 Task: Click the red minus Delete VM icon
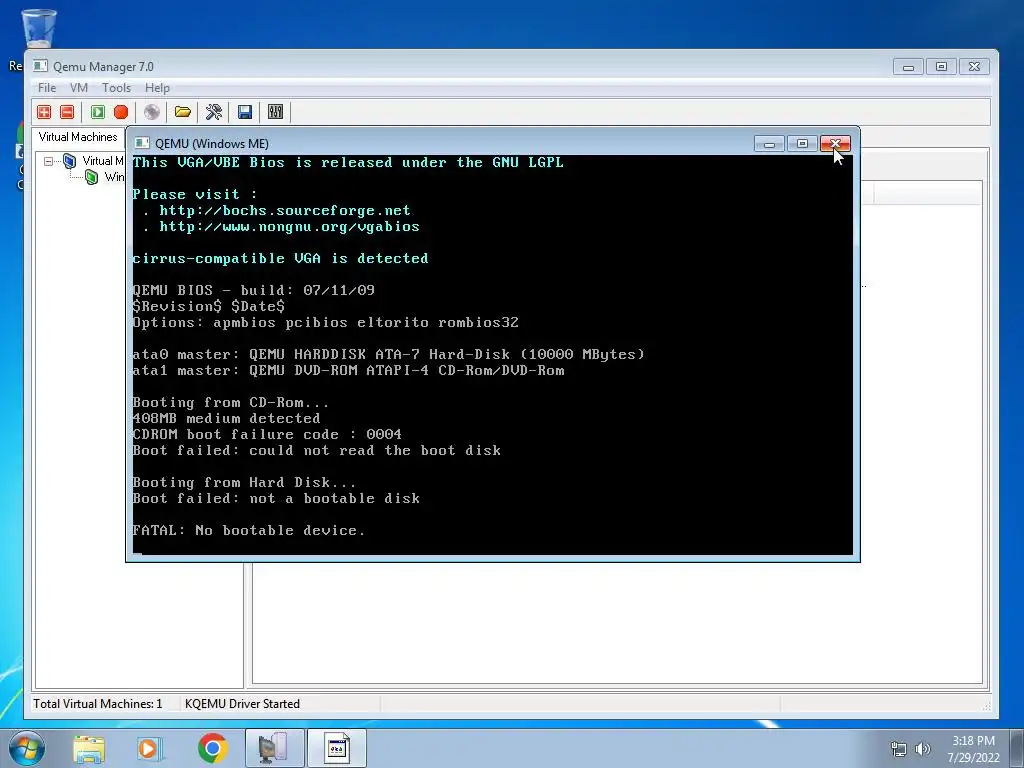coord(67,112)
